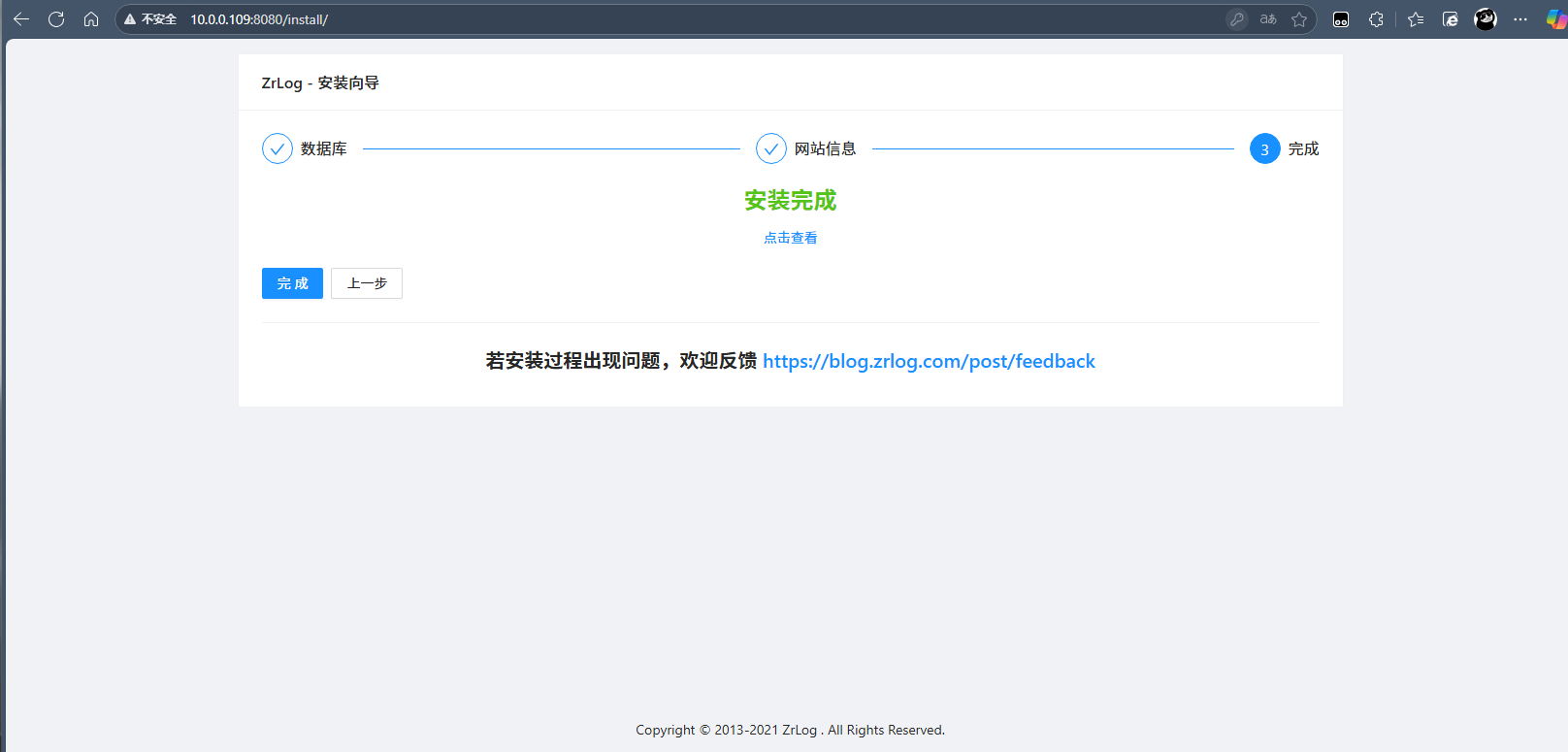Click the 安装完成 heading
This screenshot has height=752, width=1568.
coord(791,201)
